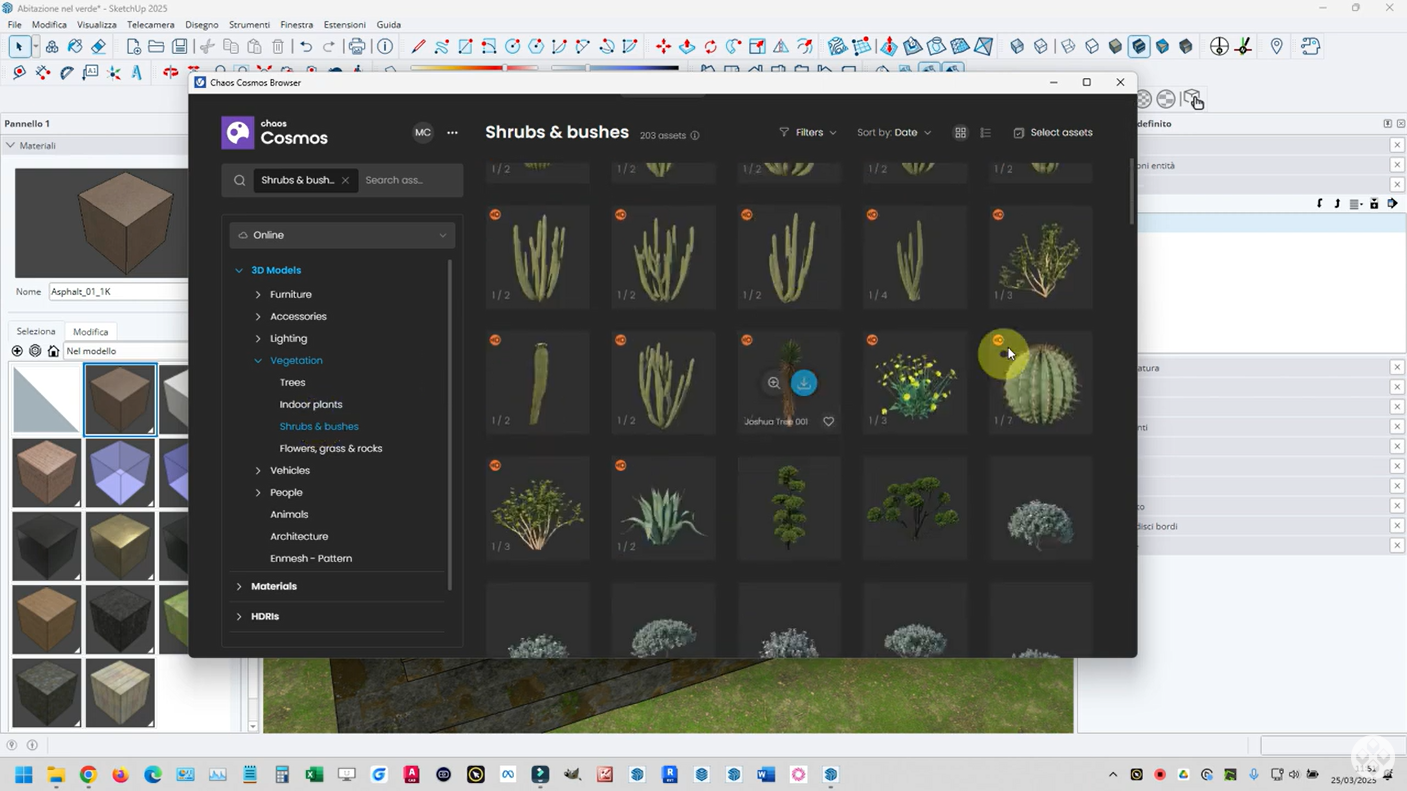Enable Select assets checkbox
This screenshot has height=791, width=1407.
coord(1019,133)
